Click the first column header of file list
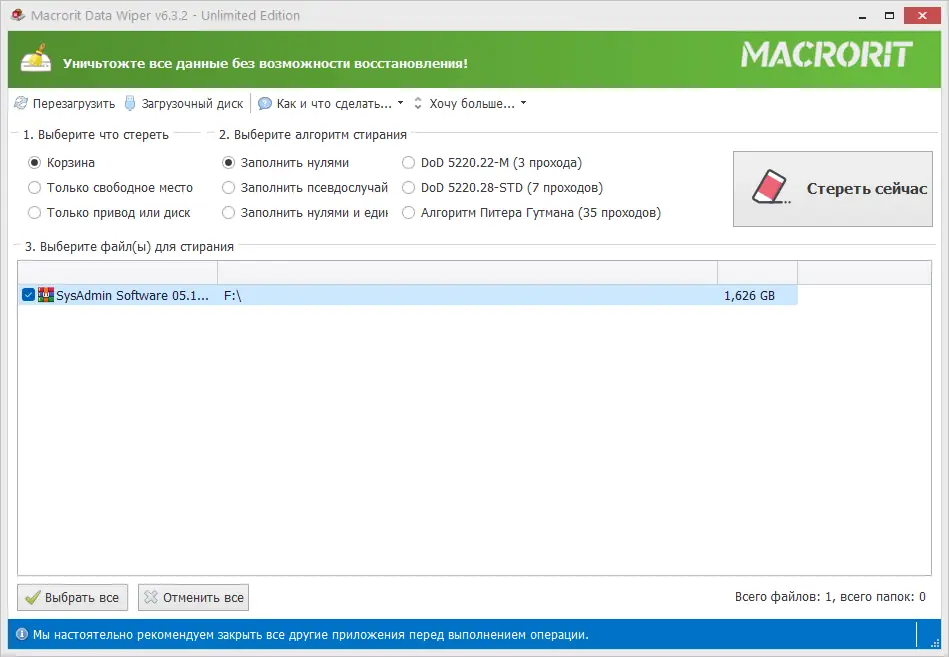The height and width of the screenshot is (657, 949). point(117,272)
